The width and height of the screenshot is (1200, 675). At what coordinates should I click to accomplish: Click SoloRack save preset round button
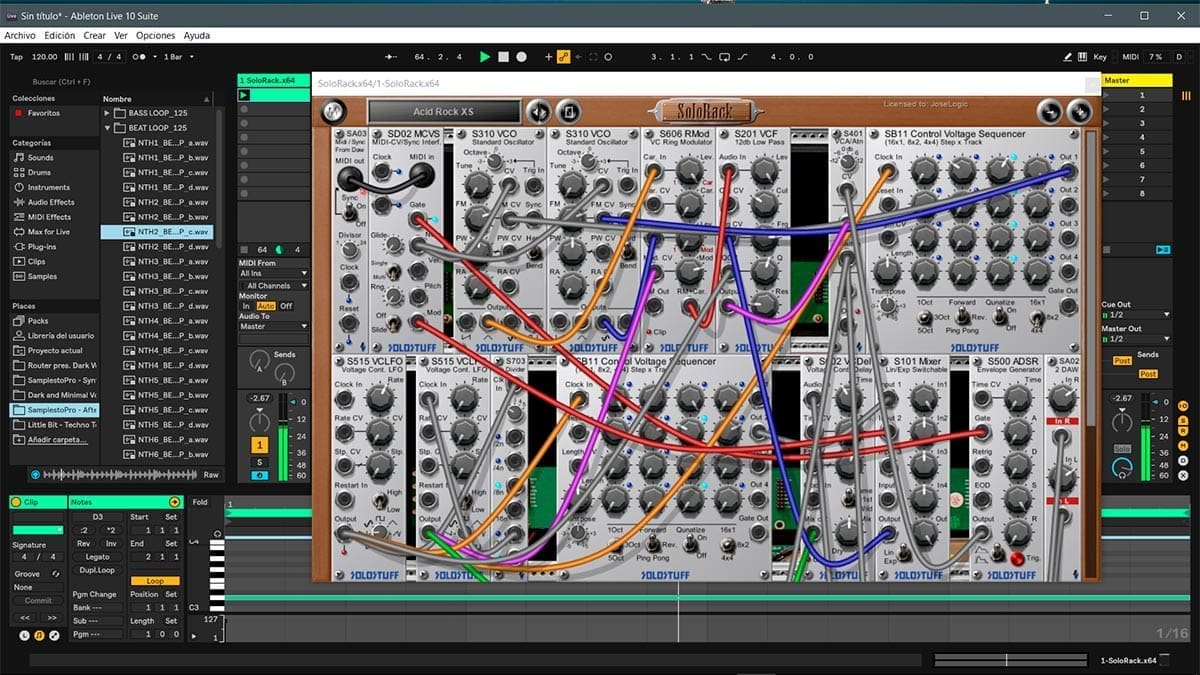pyautogui.click(x=567, y=112)
